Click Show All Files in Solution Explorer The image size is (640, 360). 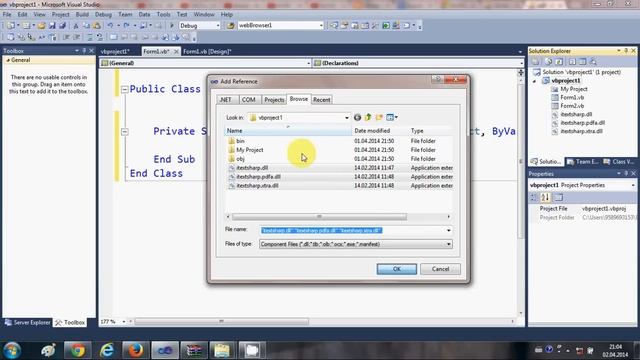click(549, 62)
